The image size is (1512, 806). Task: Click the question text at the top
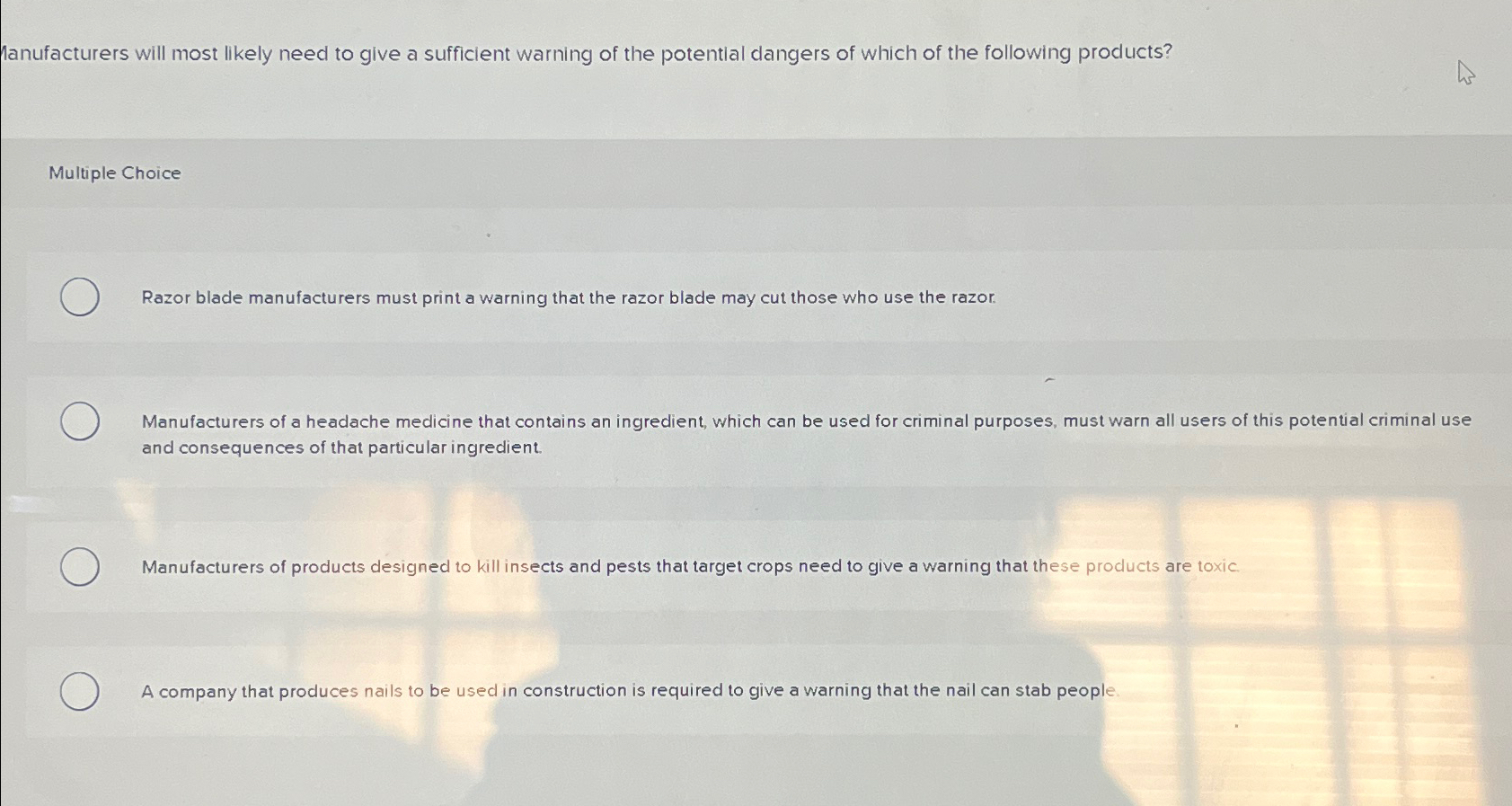coord(584,53)
